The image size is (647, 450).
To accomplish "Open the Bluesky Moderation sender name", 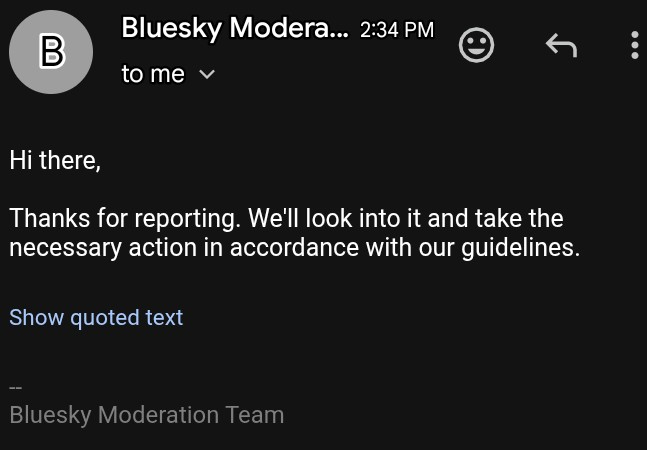I will click(x=235, y=29).
